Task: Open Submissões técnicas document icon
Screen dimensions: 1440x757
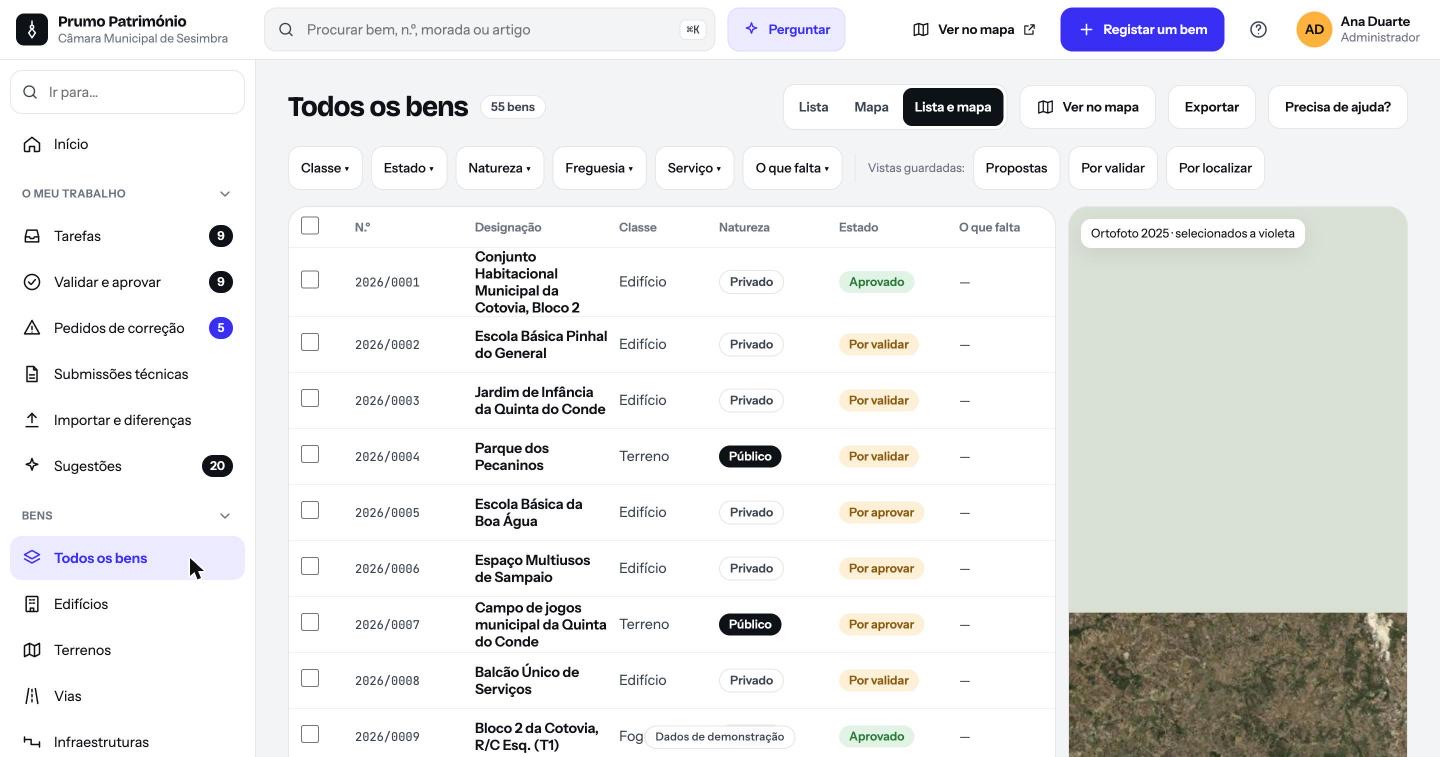Action: tap(32, 374)
